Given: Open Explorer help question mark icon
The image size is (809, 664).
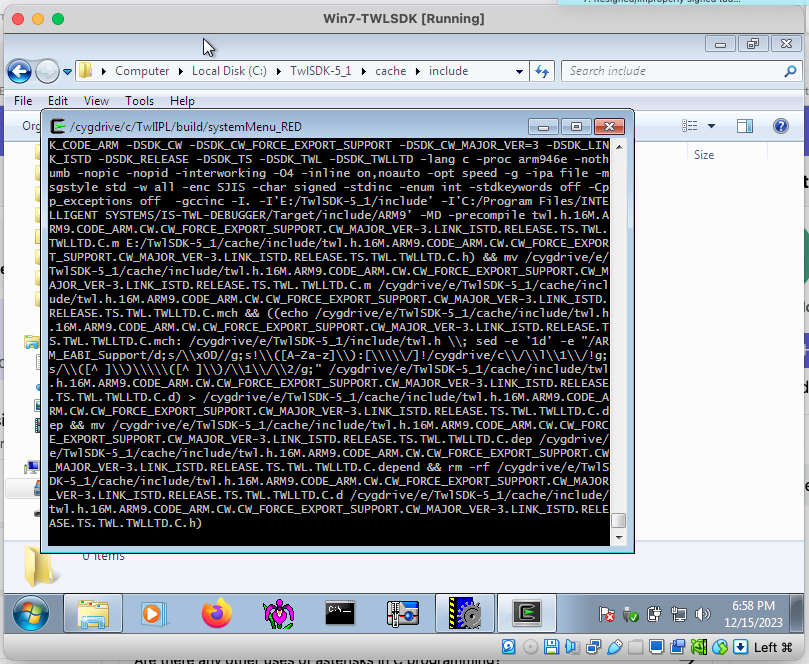Looking at the screenshot, I should pyautogui.click(x=781, y=126).
